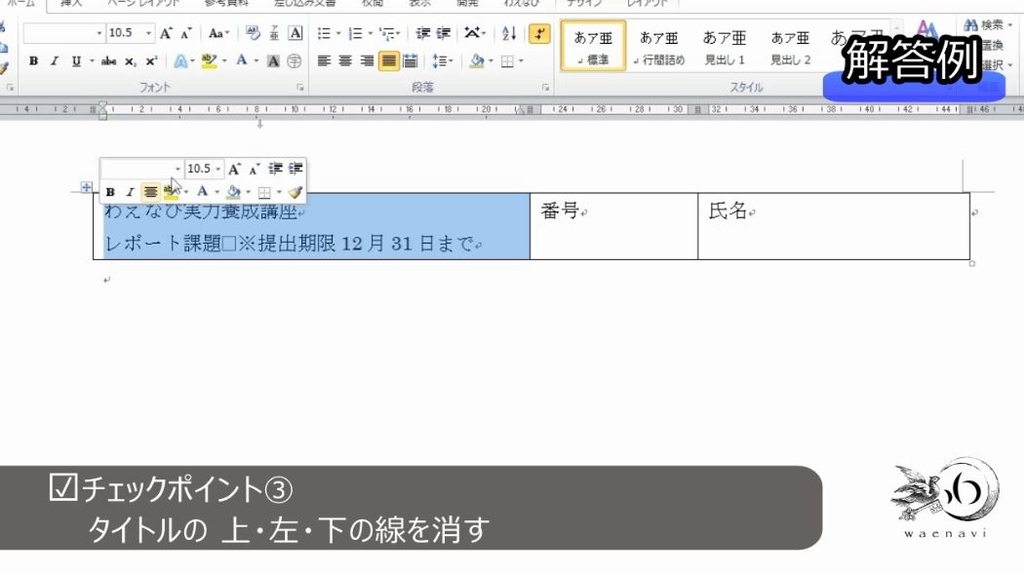Click ribbon Increase Indent button

click(x=443, y=33)
